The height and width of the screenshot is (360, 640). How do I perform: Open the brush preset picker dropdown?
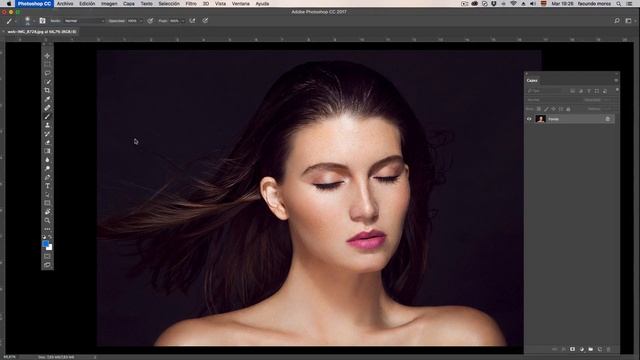34,21
